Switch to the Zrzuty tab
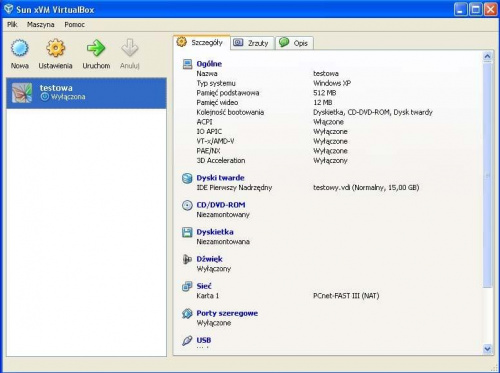Viewport: 500px width, 373px height. 253,43
